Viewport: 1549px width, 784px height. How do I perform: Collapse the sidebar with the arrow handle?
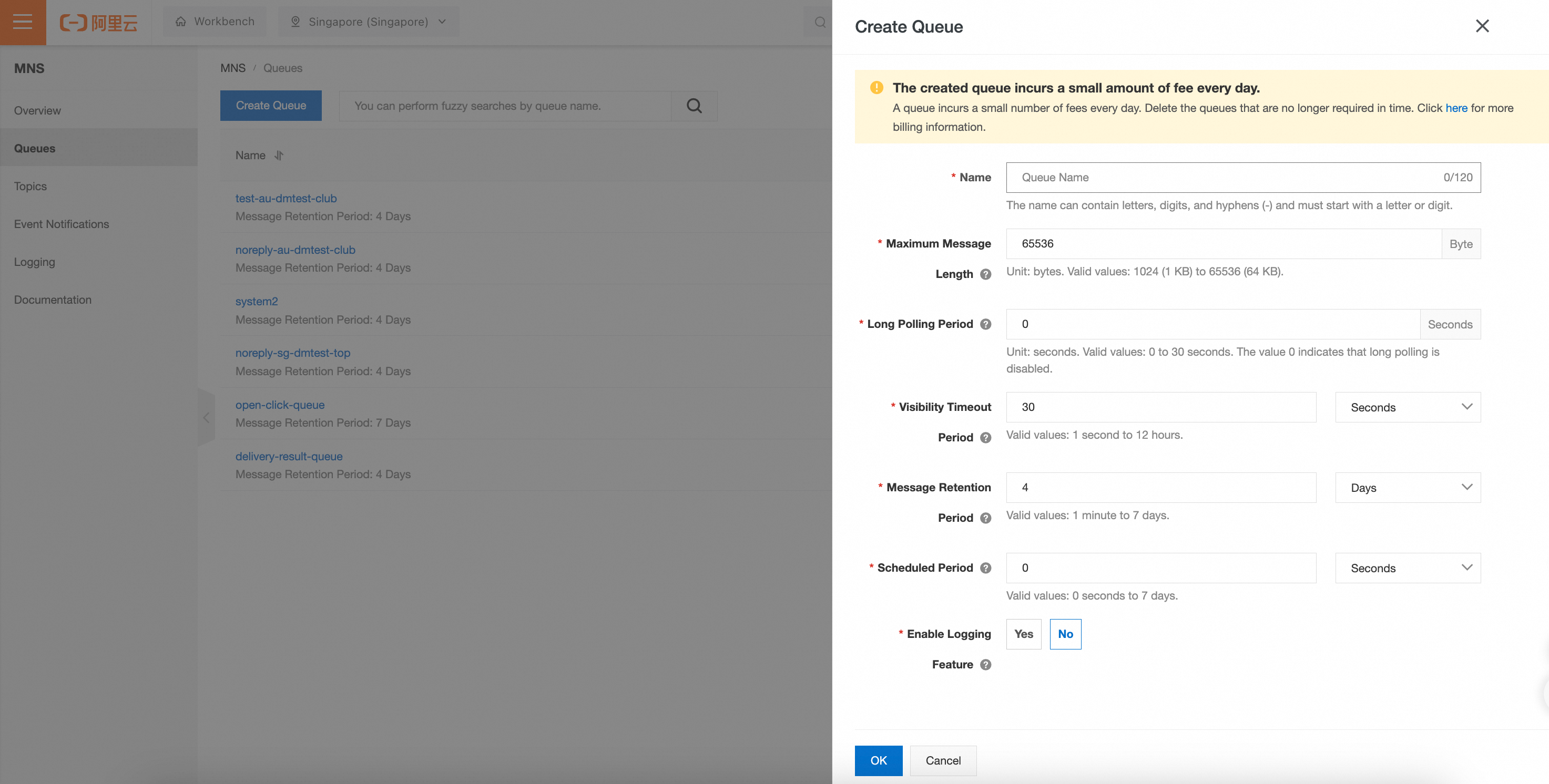coord(206,418)
